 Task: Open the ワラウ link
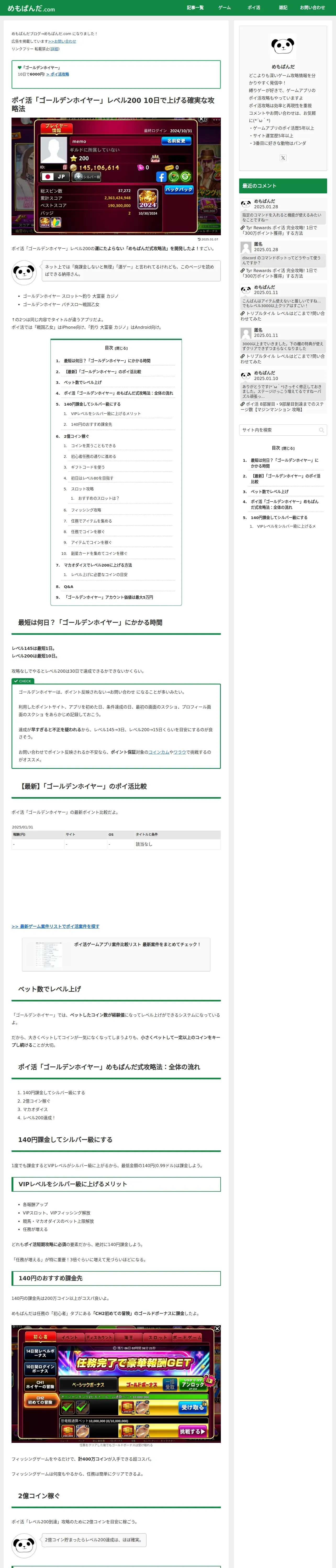(x=179, y=752)
